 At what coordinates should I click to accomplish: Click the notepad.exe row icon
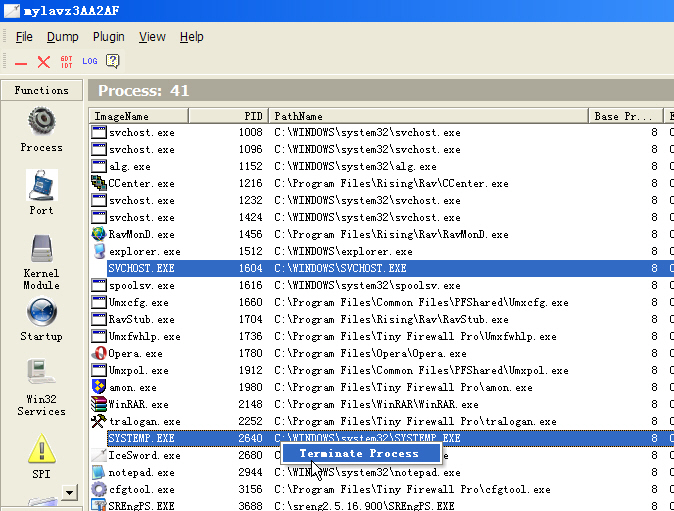tap(99, 472)
